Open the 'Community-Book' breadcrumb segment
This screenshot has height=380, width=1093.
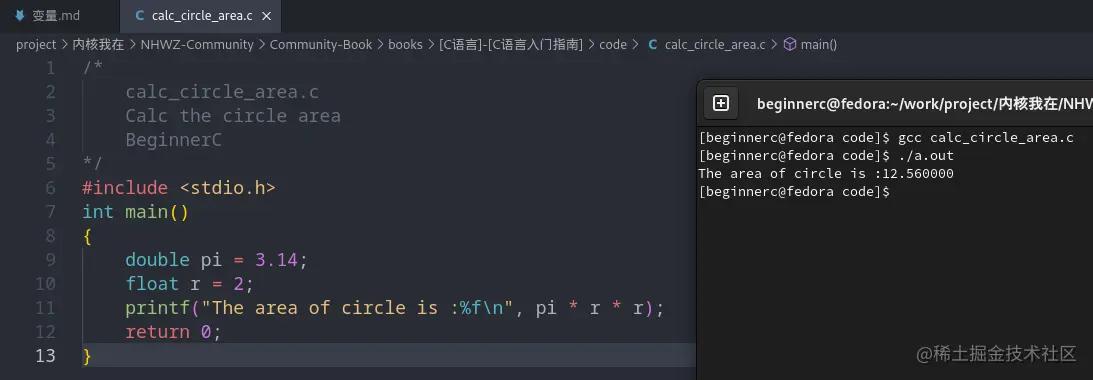(x=321, y=45)
